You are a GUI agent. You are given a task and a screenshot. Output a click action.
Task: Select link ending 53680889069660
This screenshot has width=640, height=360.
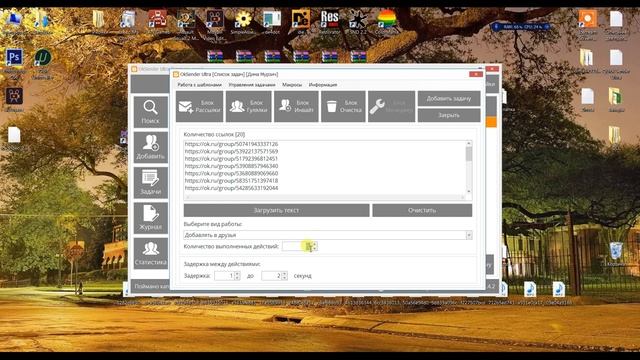[x=231, y=173]
